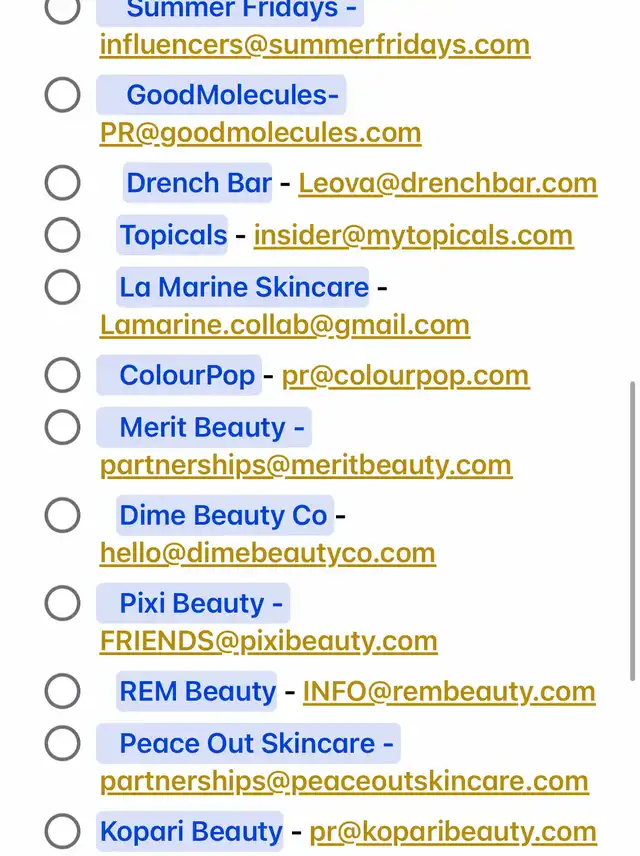Image resolution: width=640 pixels, height=856 pixels.
Task: Check the Merit Beauty checklist circle
Action: click(62, 427)
